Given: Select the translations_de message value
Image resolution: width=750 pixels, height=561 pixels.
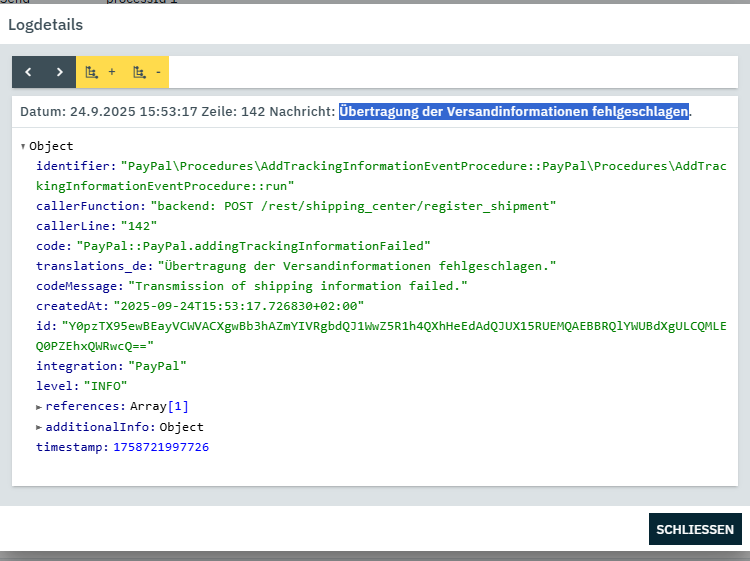Looking at the screenshot, I should click(357, 266).
